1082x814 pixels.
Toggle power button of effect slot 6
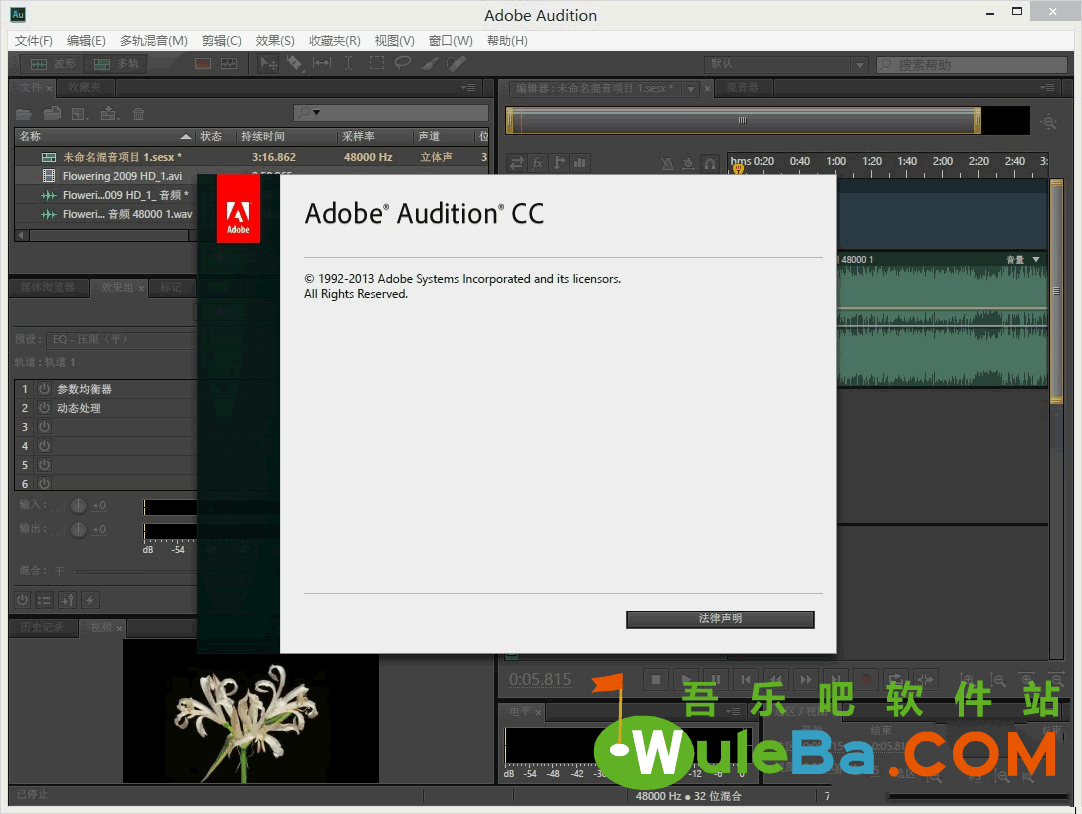44,484
